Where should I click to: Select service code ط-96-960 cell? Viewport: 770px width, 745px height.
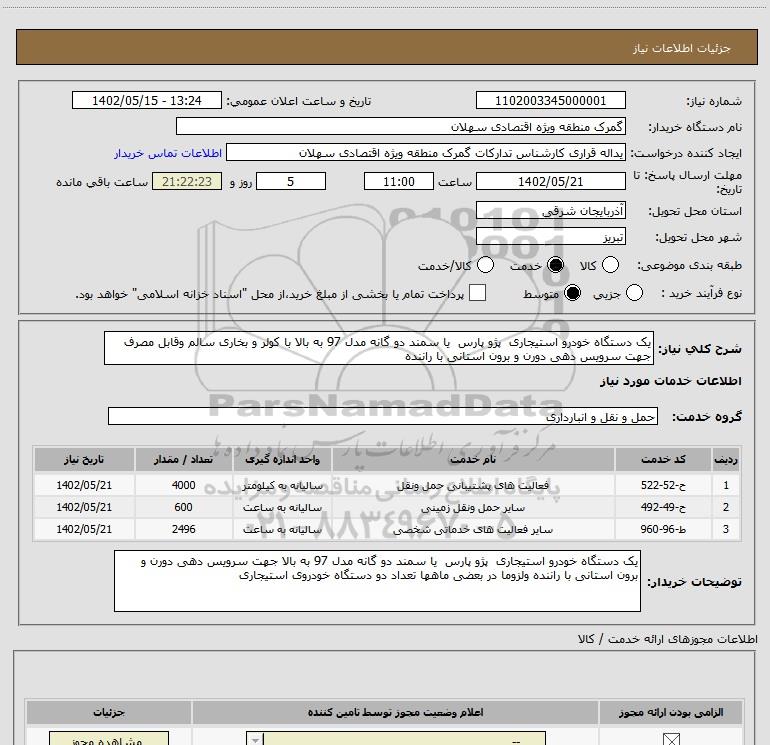[663, 529]
